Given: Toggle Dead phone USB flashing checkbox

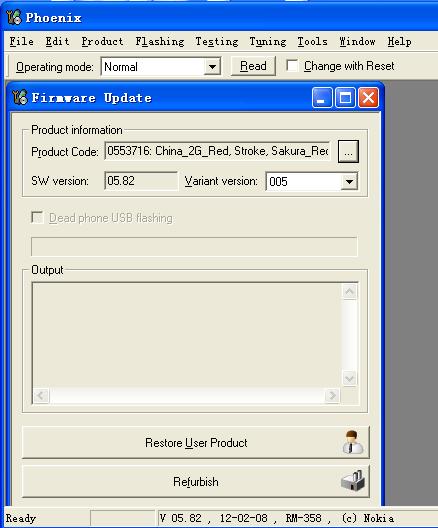Looking at the screenshot, I should (37, 218).
